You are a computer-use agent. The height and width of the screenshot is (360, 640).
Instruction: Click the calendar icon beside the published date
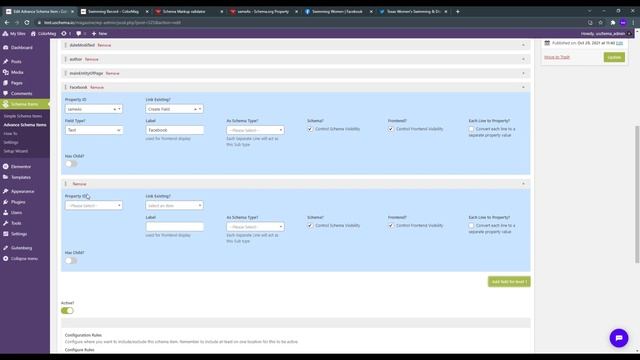click(547, 43)
